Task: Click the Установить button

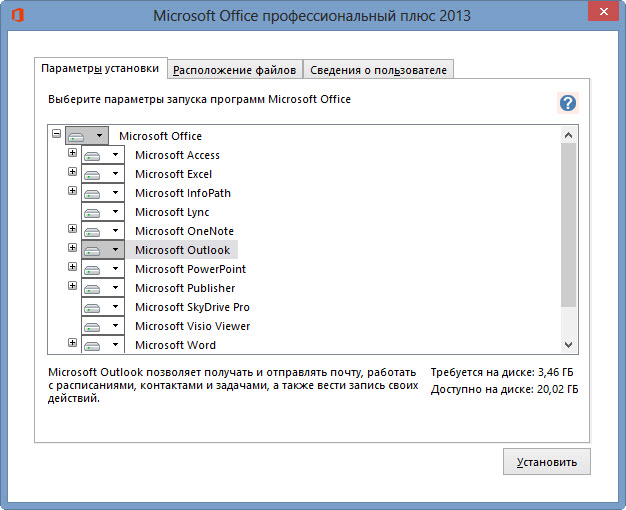Action: [547, 462]
